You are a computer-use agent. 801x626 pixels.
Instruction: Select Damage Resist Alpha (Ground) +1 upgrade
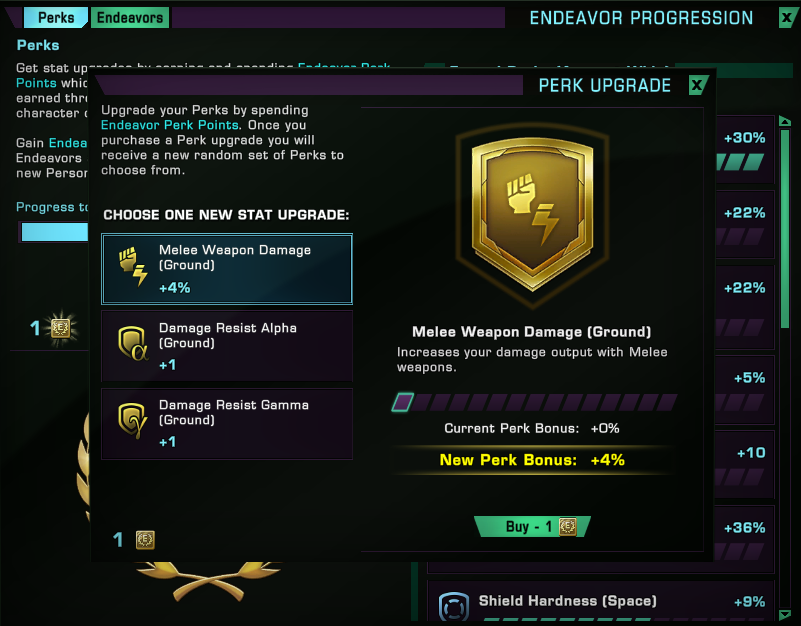point(227,346)
